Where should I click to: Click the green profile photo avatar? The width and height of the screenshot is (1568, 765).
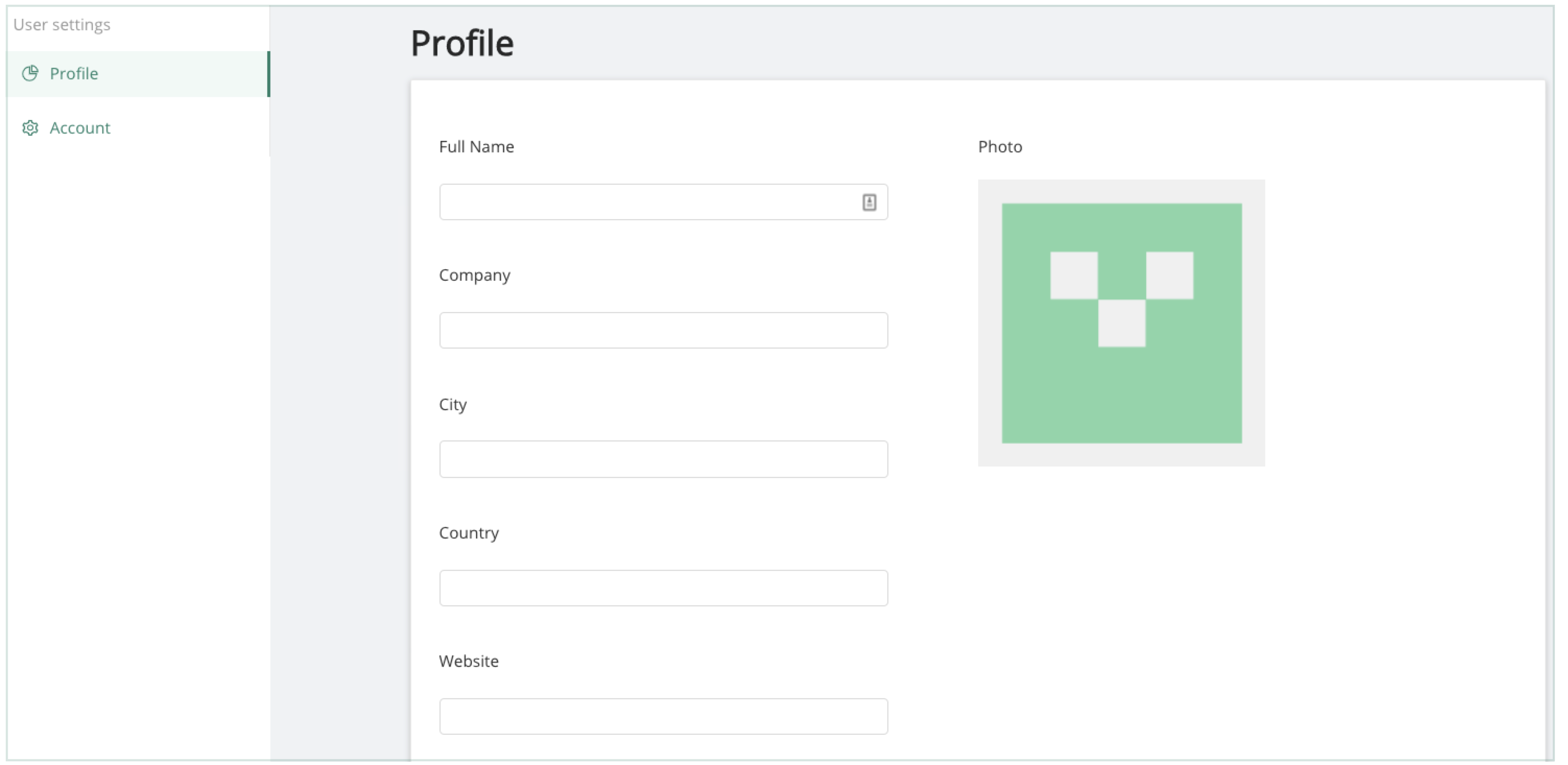pyautogui.click(x=1121, y=389)
